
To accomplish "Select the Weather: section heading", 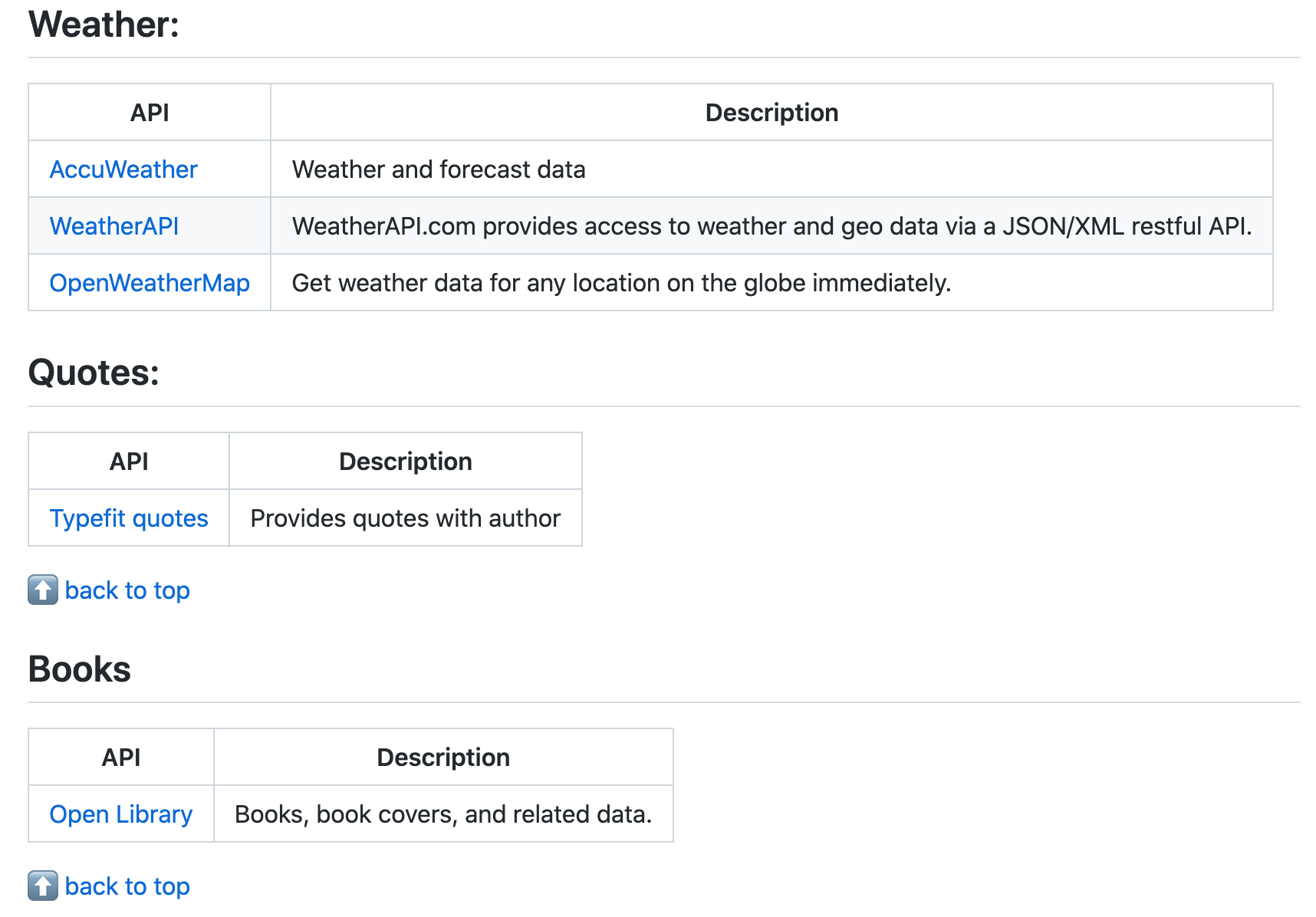I will (104, 25).
